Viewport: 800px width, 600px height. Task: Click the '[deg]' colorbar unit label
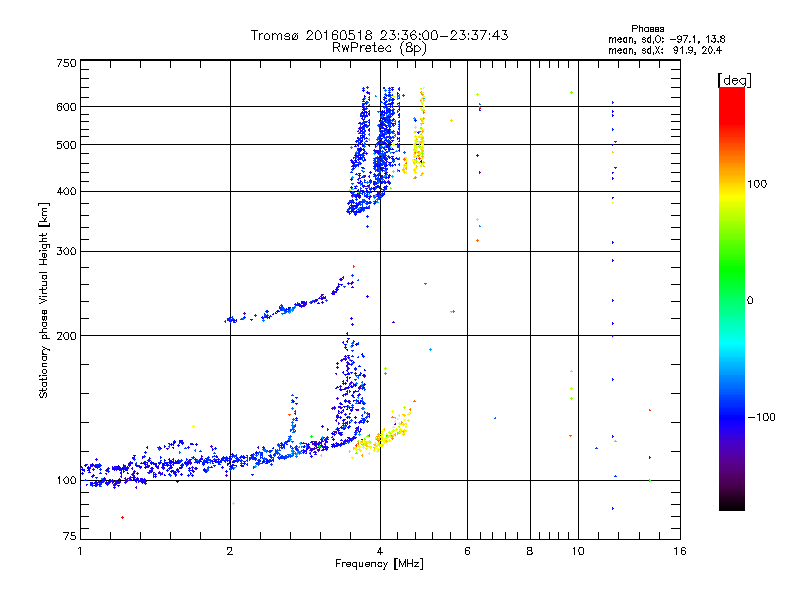(734, 80)
